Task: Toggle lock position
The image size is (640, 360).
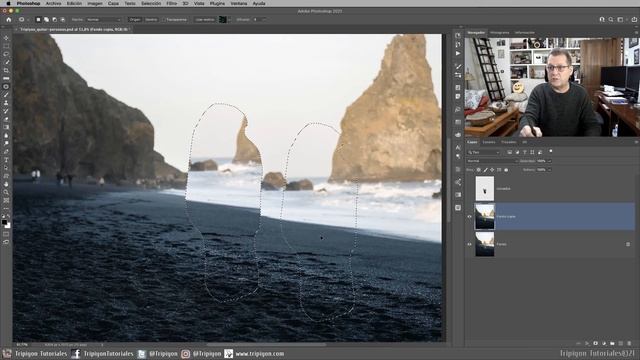Action: pos(492,170)
